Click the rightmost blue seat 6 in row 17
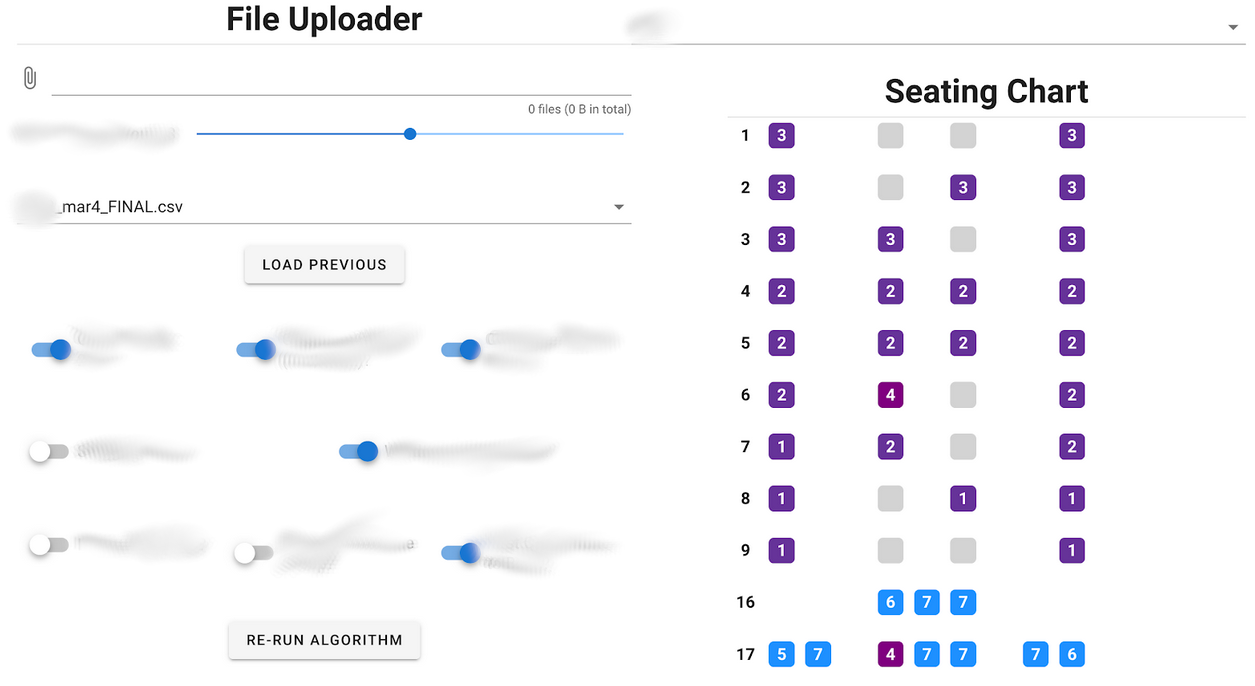Image resolution: width=1255 pixels, height=686 pixels. click(1072, 654)
